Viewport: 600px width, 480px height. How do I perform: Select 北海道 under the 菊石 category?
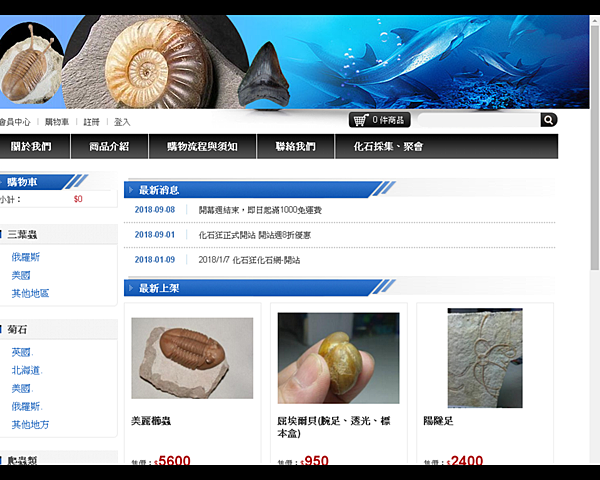click(27, 370)
